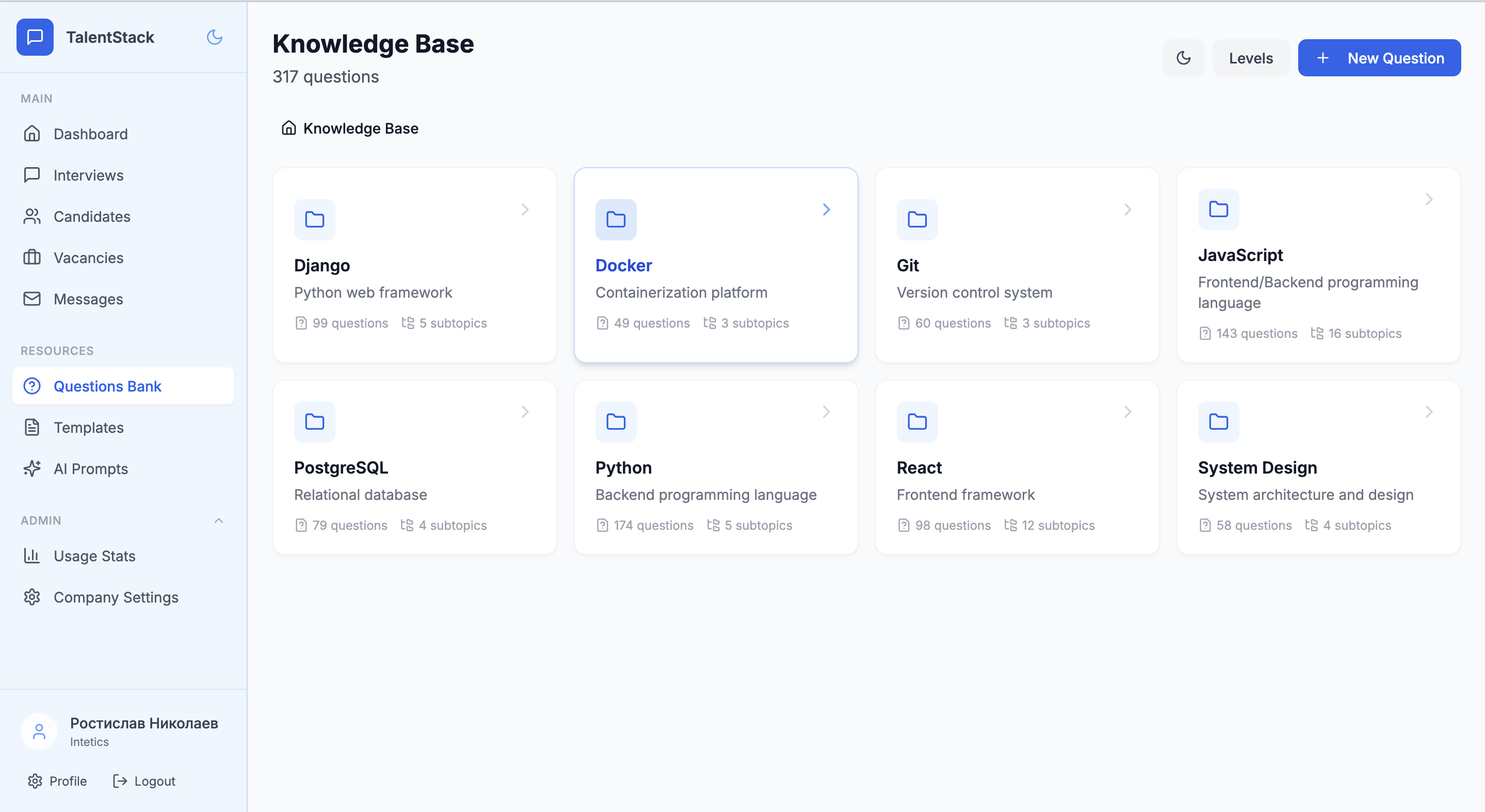Click the Python folder thumbnail
The height and width of the screenshot is (812, 1485).
tap(615, 421)
